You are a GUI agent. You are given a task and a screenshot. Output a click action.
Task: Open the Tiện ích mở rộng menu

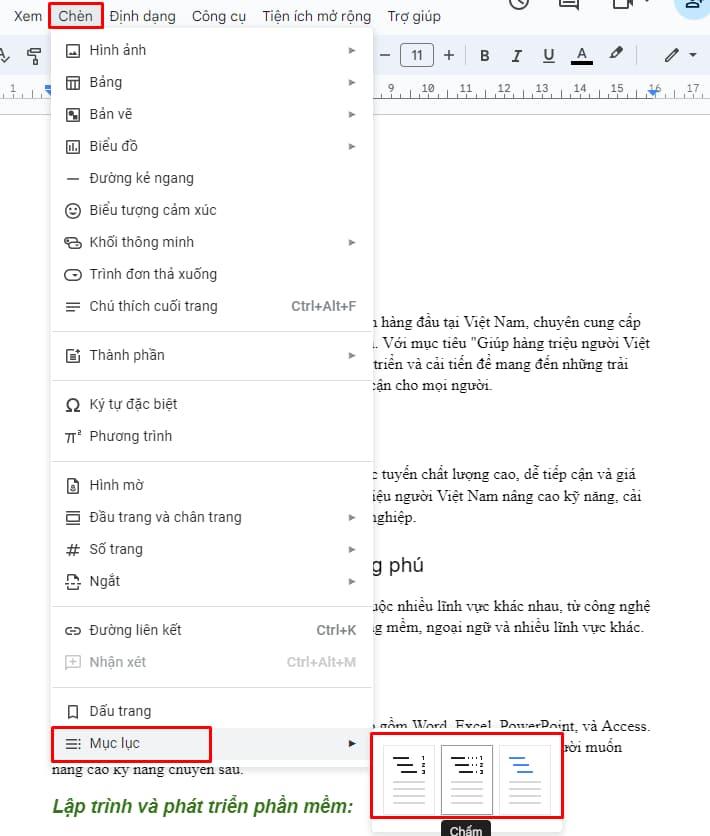317,16
